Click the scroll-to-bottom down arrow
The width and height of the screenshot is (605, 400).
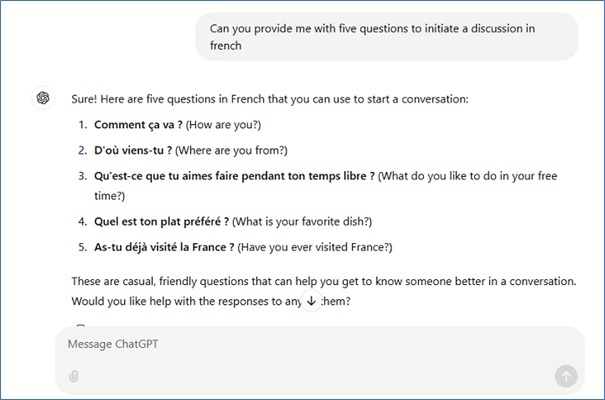pos(311,300)
